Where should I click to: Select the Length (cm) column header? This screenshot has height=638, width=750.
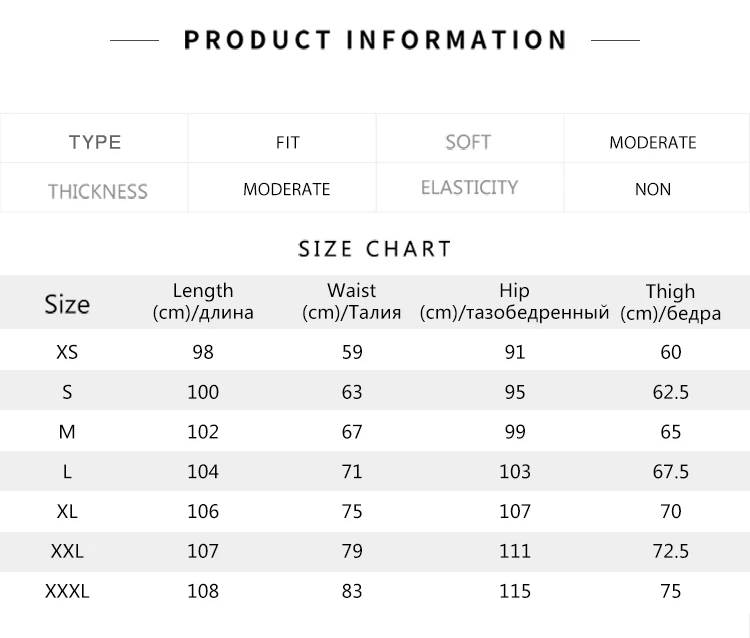(203, 301)
